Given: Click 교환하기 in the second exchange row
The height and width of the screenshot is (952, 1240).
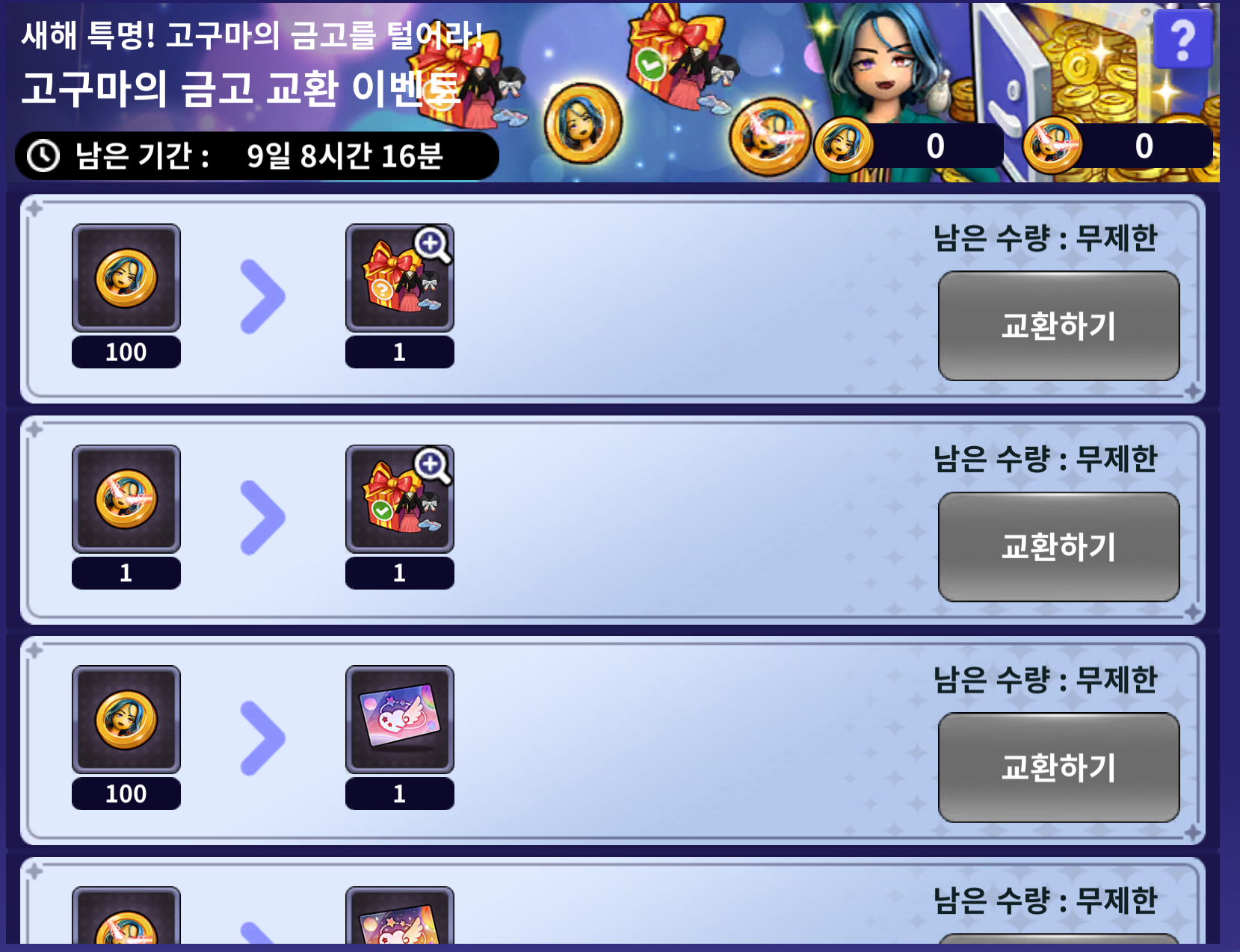Looking at the screenshot, I should click(x=1059, y=547).
